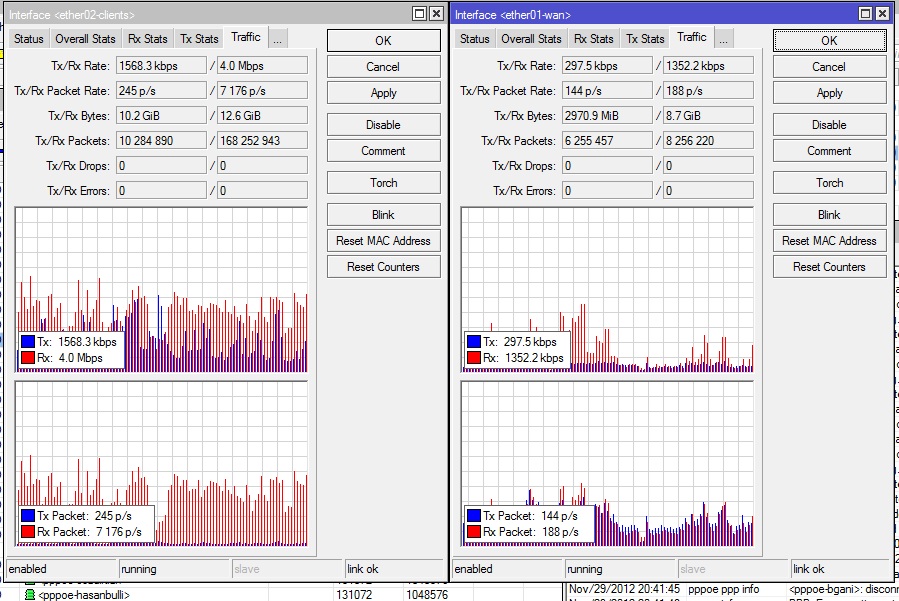Maximize the ether01-wan window
This screenshot has width=899, height=601.
click(866, 14)
